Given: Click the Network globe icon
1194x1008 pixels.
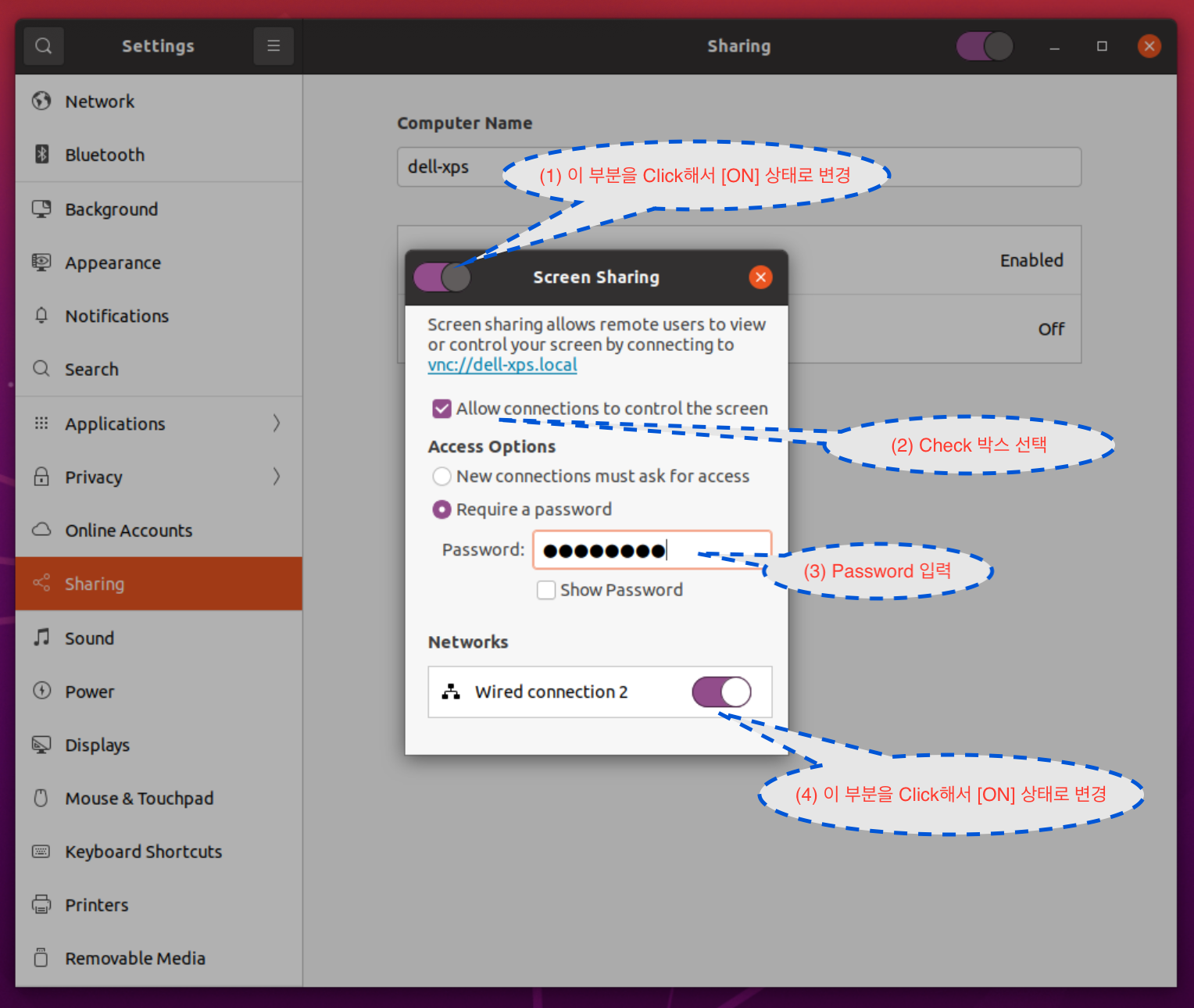Looking at the screenshot, I should click(x=41, y=101).
